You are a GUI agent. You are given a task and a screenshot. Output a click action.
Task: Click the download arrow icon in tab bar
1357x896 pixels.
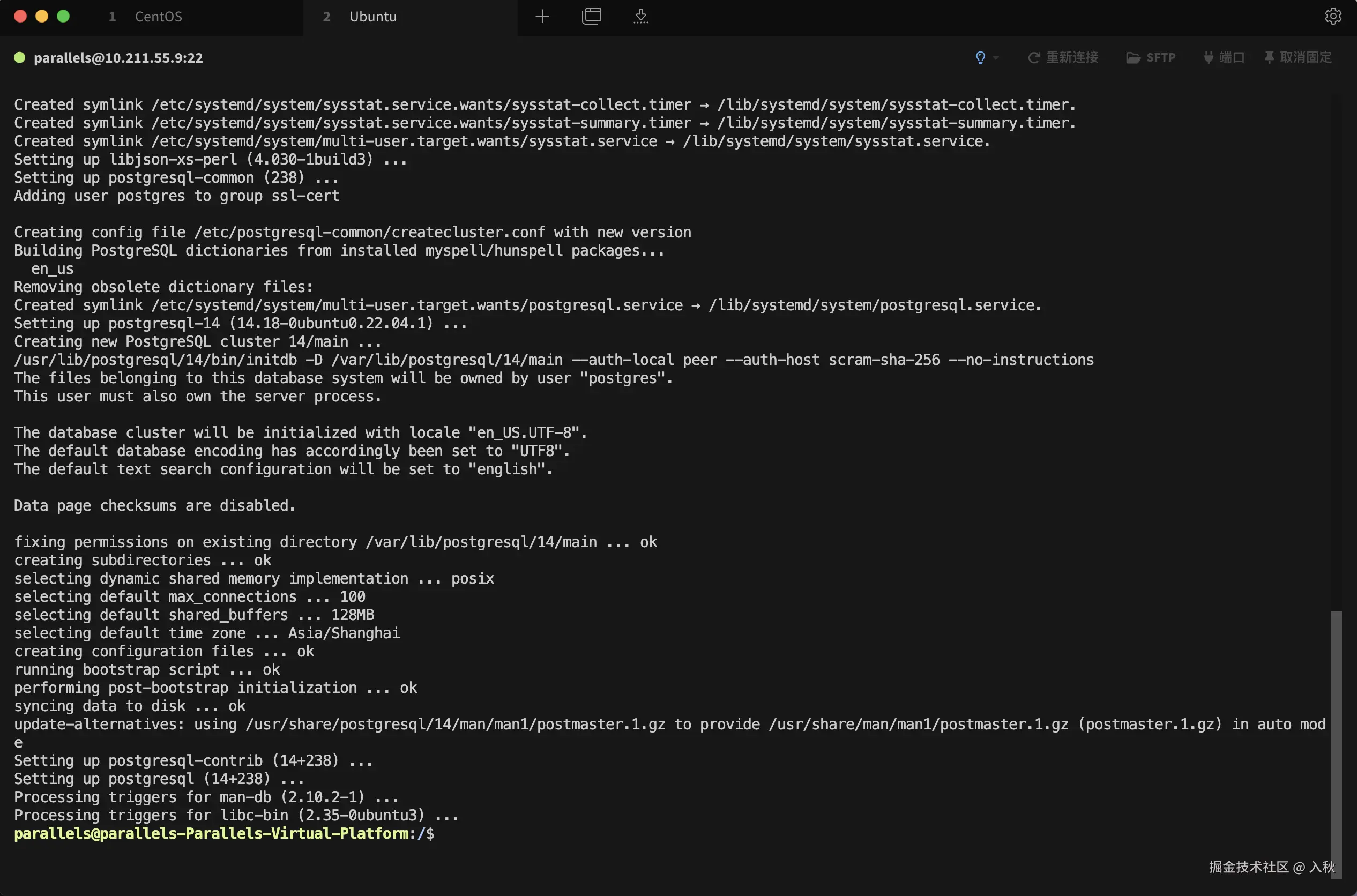point(640,16)
